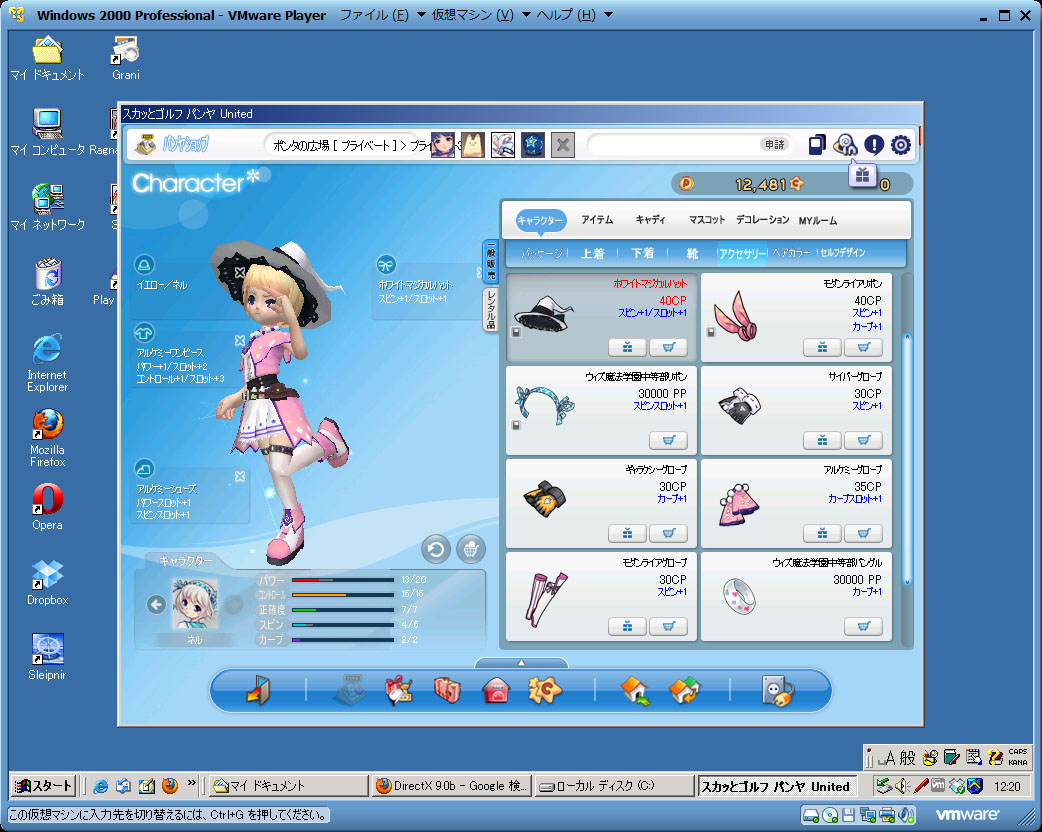Image resolution: width=1042 pixels, height=832 pixels.
Task: Reset character preview with circular arrow button
Action: pyautogui.click(x=436, y=550)
